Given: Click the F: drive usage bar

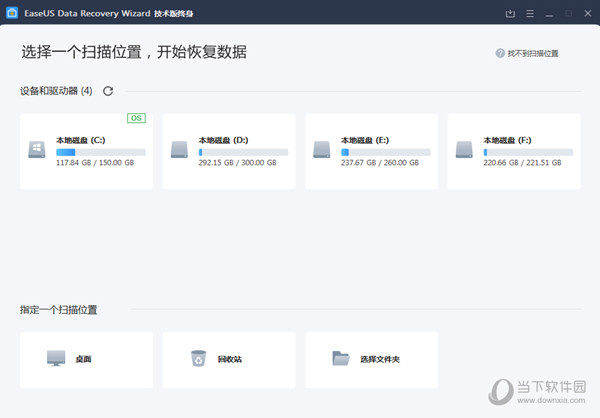Looking at the screenshot, I should click(x=528, y=152).
